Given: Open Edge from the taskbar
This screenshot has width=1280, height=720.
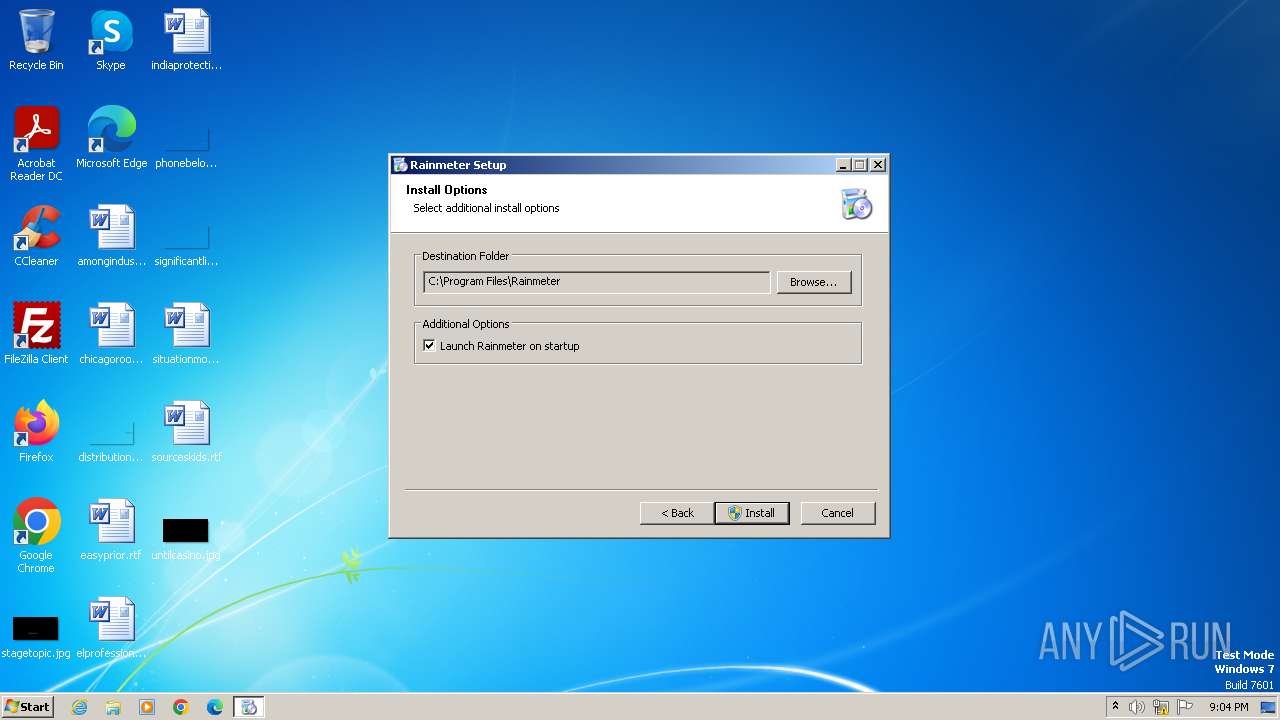Looking at the screenshot, I should pos(215,707).
